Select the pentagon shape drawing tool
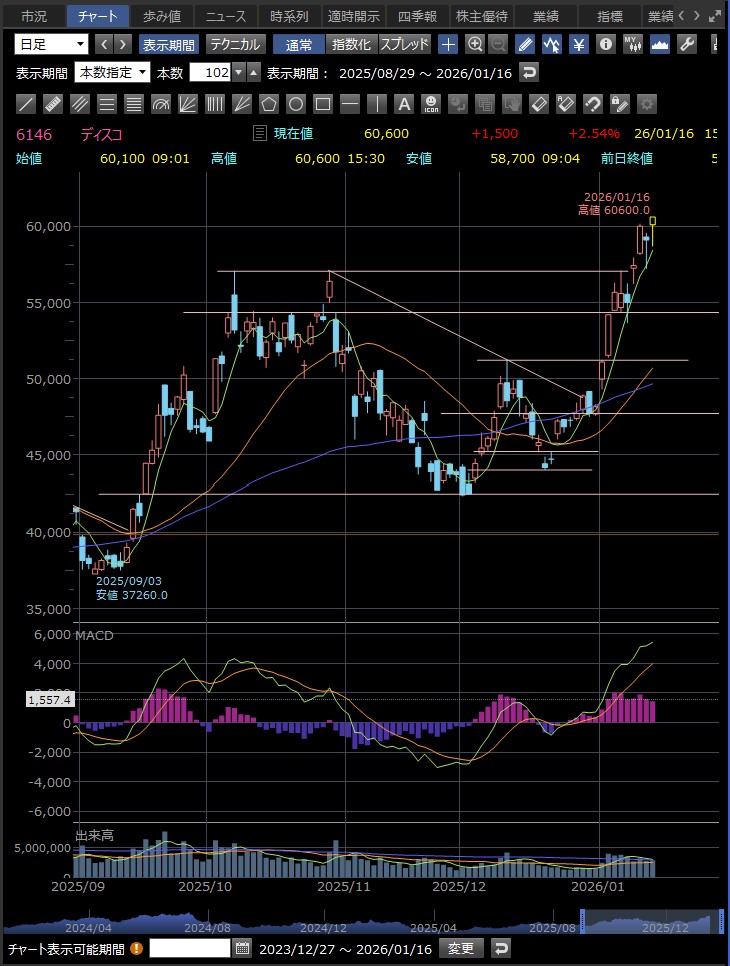730x966 pixels. [x=269, y=104]
